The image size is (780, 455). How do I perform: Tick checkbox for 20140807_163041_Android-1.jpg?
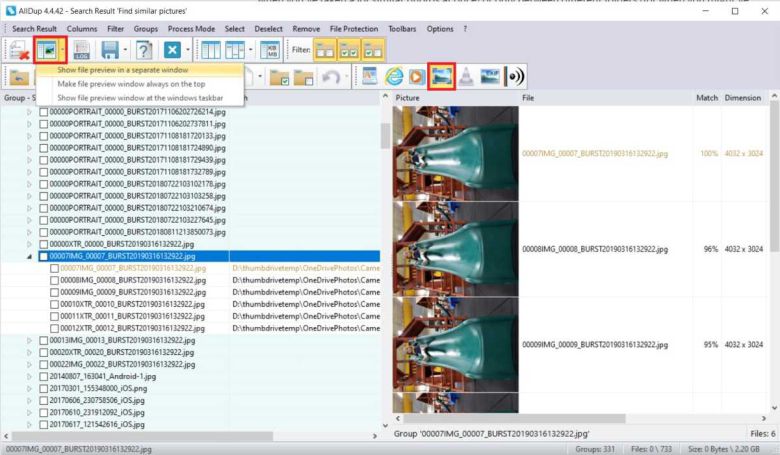coord(44,376)
